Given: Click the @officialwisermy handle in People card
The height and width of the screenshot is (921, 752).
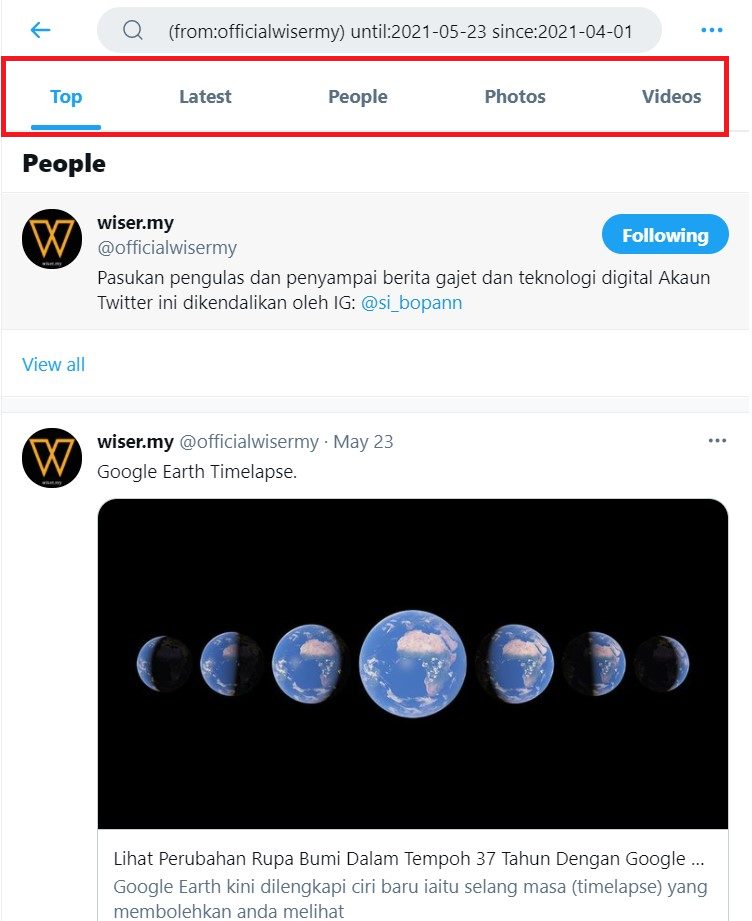Looking at the screenshot, I should tap(167, 247).
